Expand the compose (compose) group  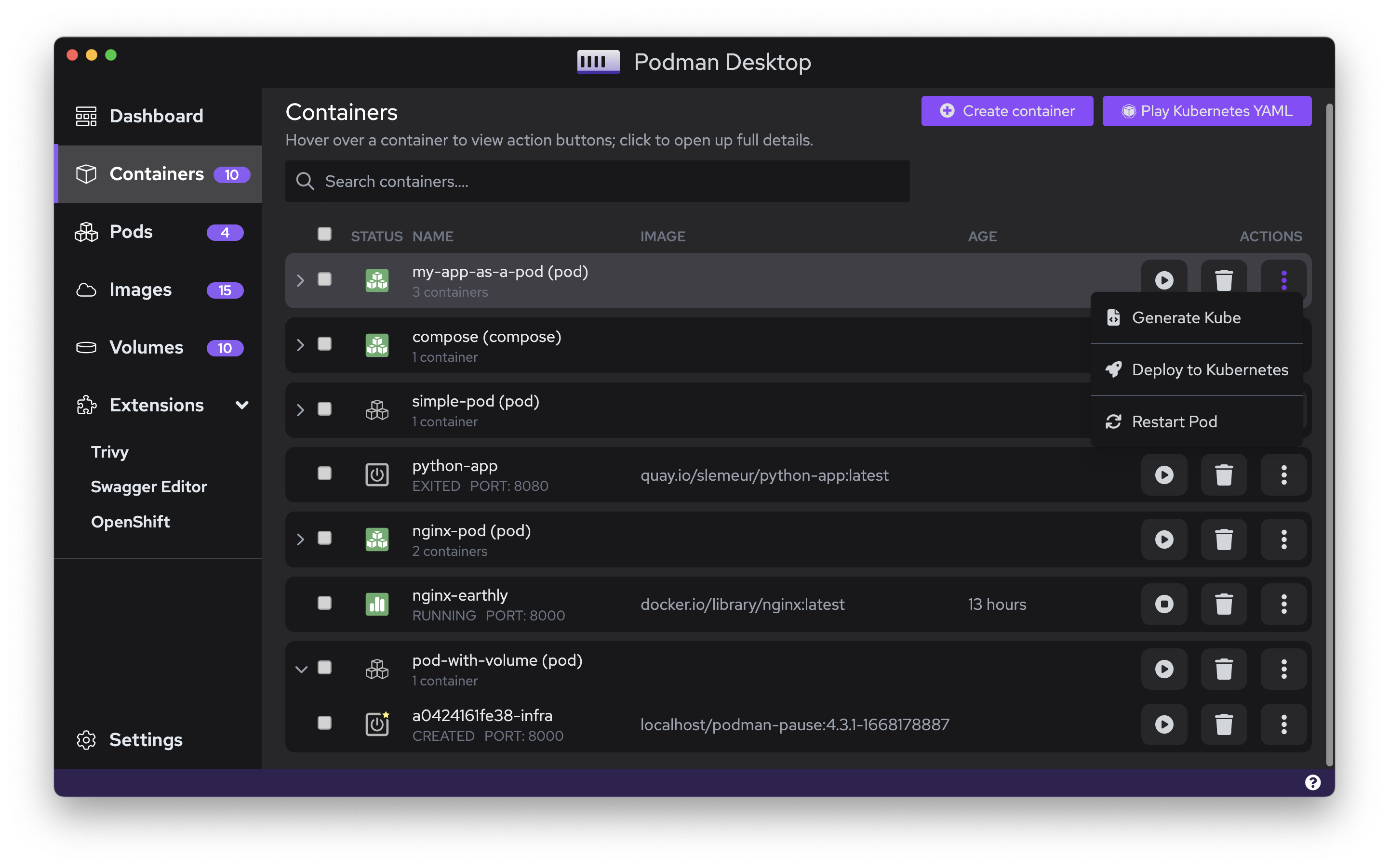300,345
